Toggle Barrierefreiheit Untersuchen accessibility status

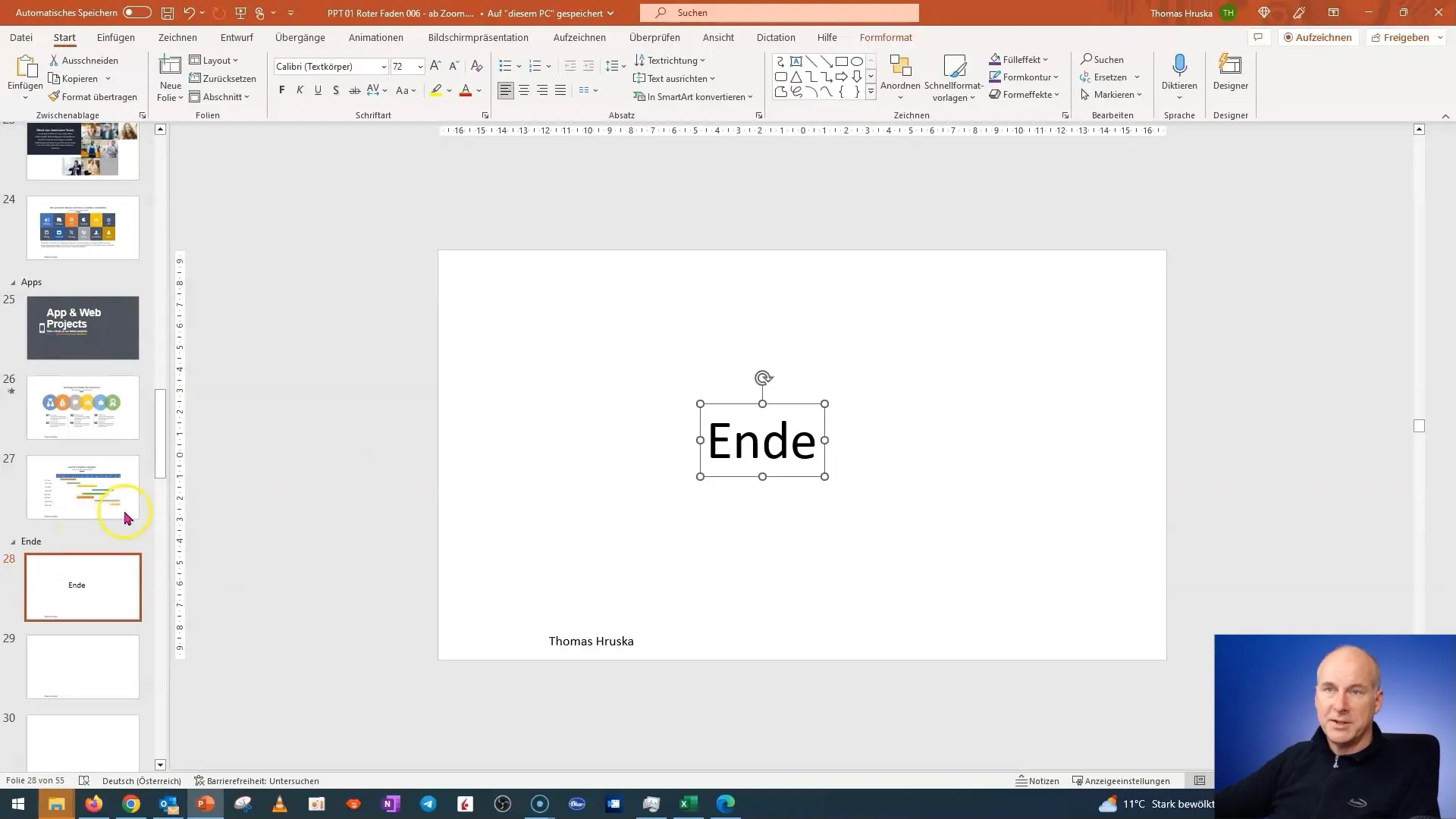(255, 780)
